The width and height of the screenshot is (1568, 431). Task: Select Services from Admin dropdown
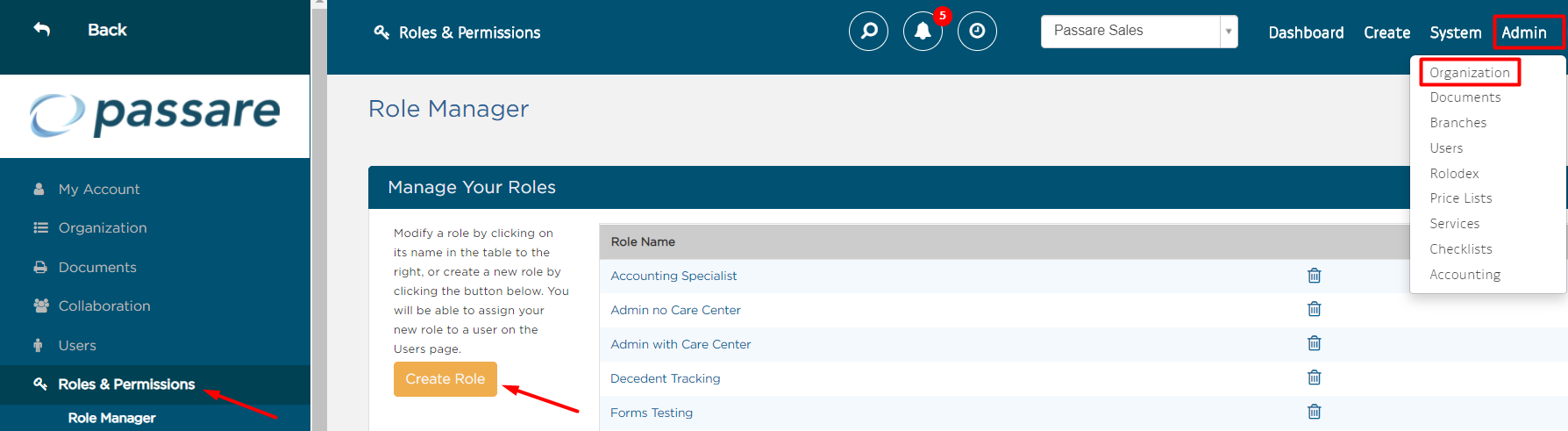[x=1455, y=224]
